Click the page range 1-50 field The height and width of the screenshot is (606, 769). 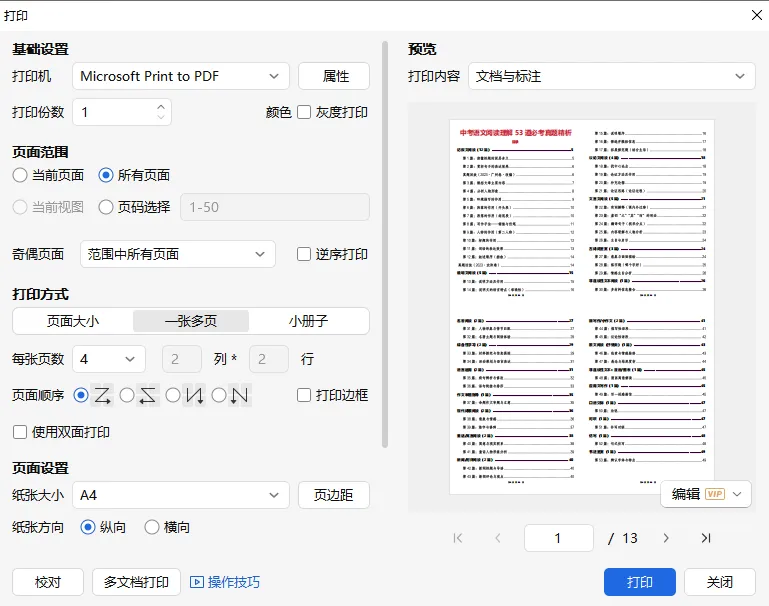click(275, 207)
